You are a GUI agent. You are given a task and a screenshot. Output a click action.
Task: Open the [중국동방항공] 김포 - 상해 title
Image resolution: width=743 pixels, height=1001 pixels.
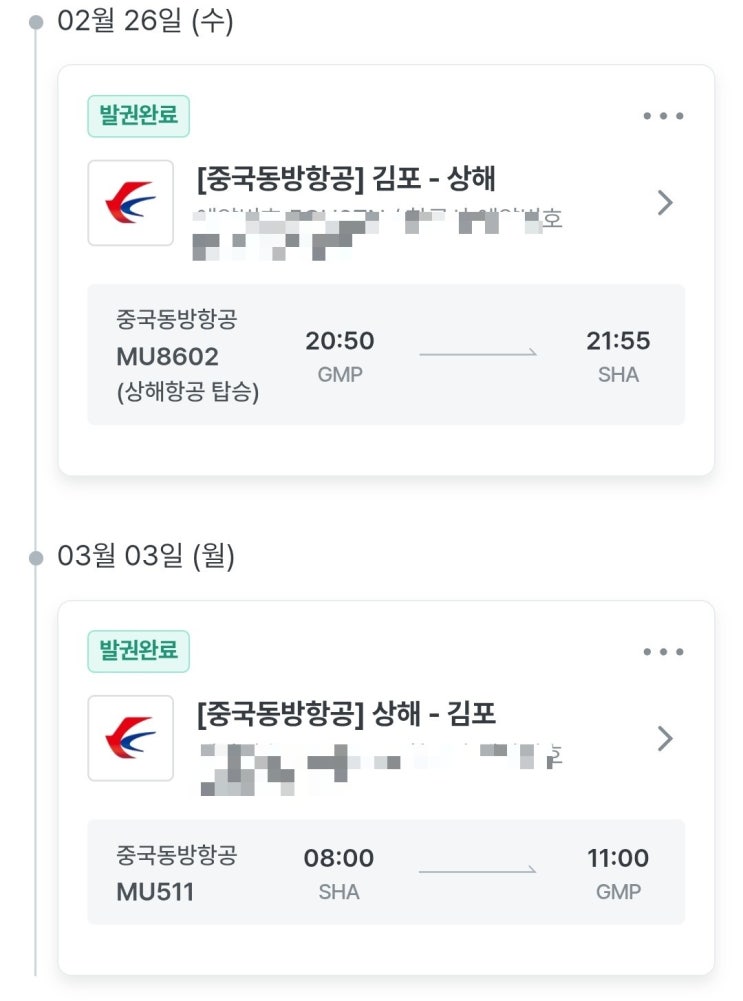point(347,180)
